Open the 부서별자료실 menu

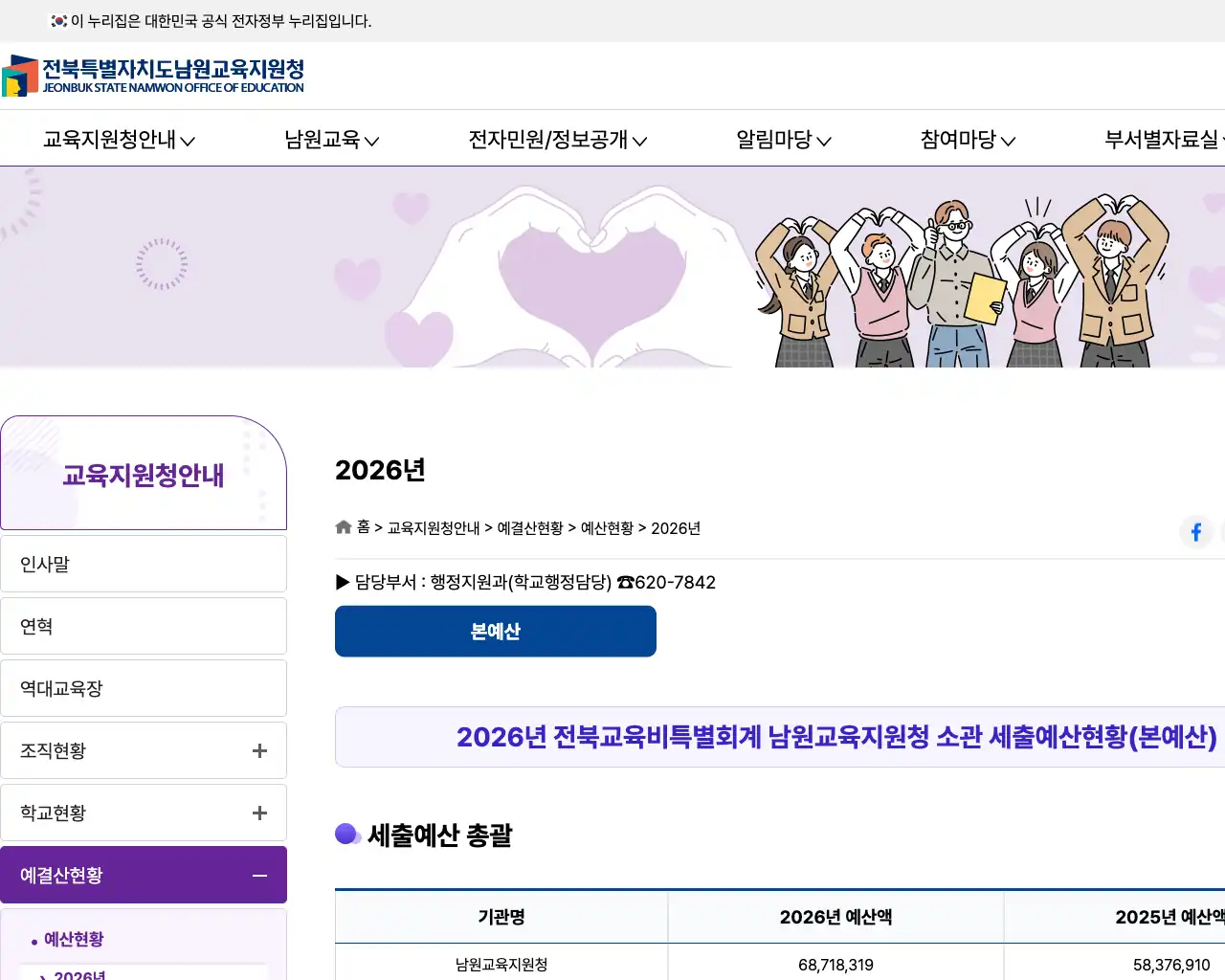pos(1163,140)
